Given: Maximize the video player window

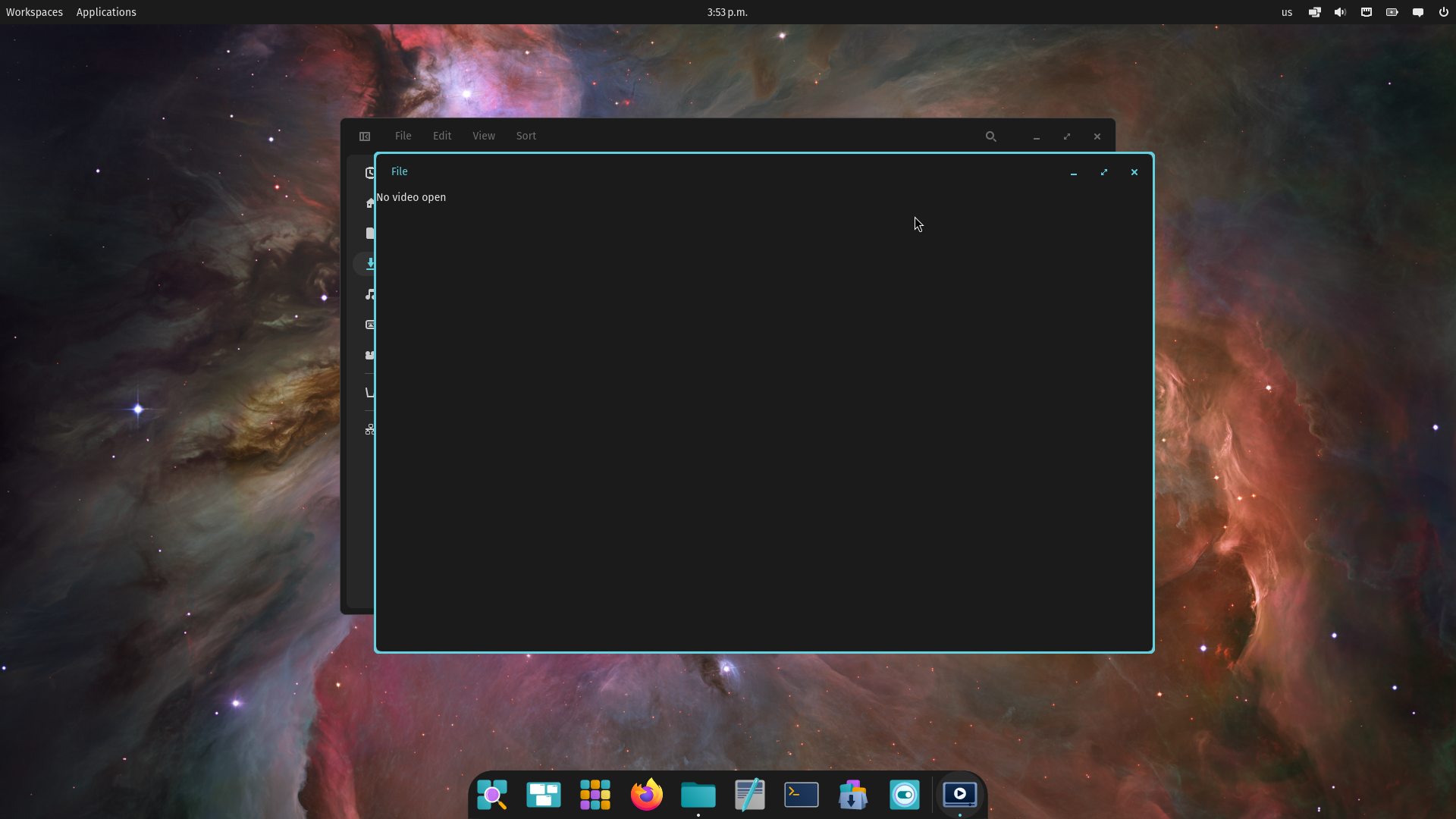Looking at the screenshot, I should 1104,172.
